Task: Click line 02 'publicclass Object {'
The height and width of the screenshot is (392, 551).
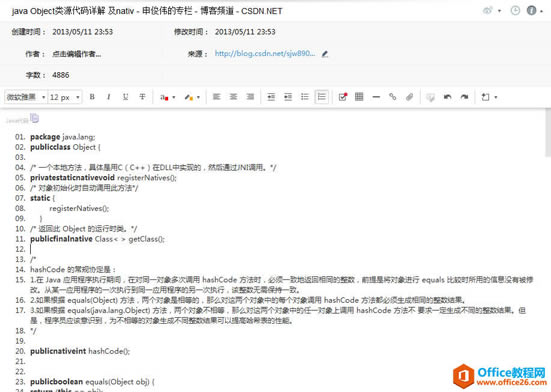Action: tap(65, 147)
